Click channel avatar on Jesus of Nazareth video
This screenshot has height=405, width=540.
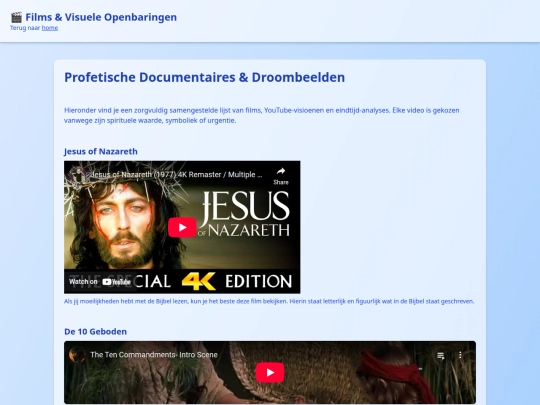[x=78, y=175]
